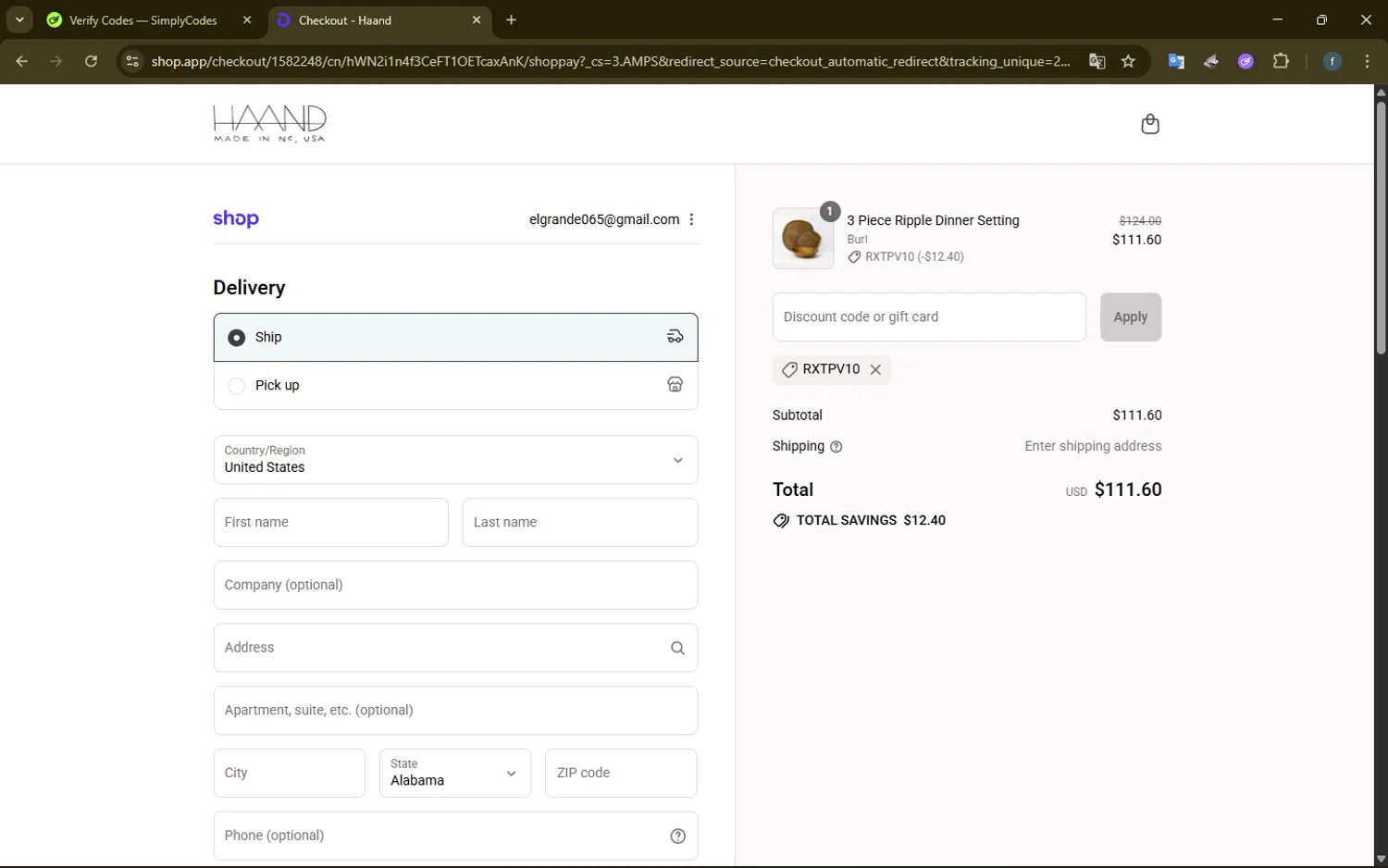The width and height of the screenshot is (1388, 868).
Task: Open the shopping bag cart icon
Action: (x=1150, y=124)
